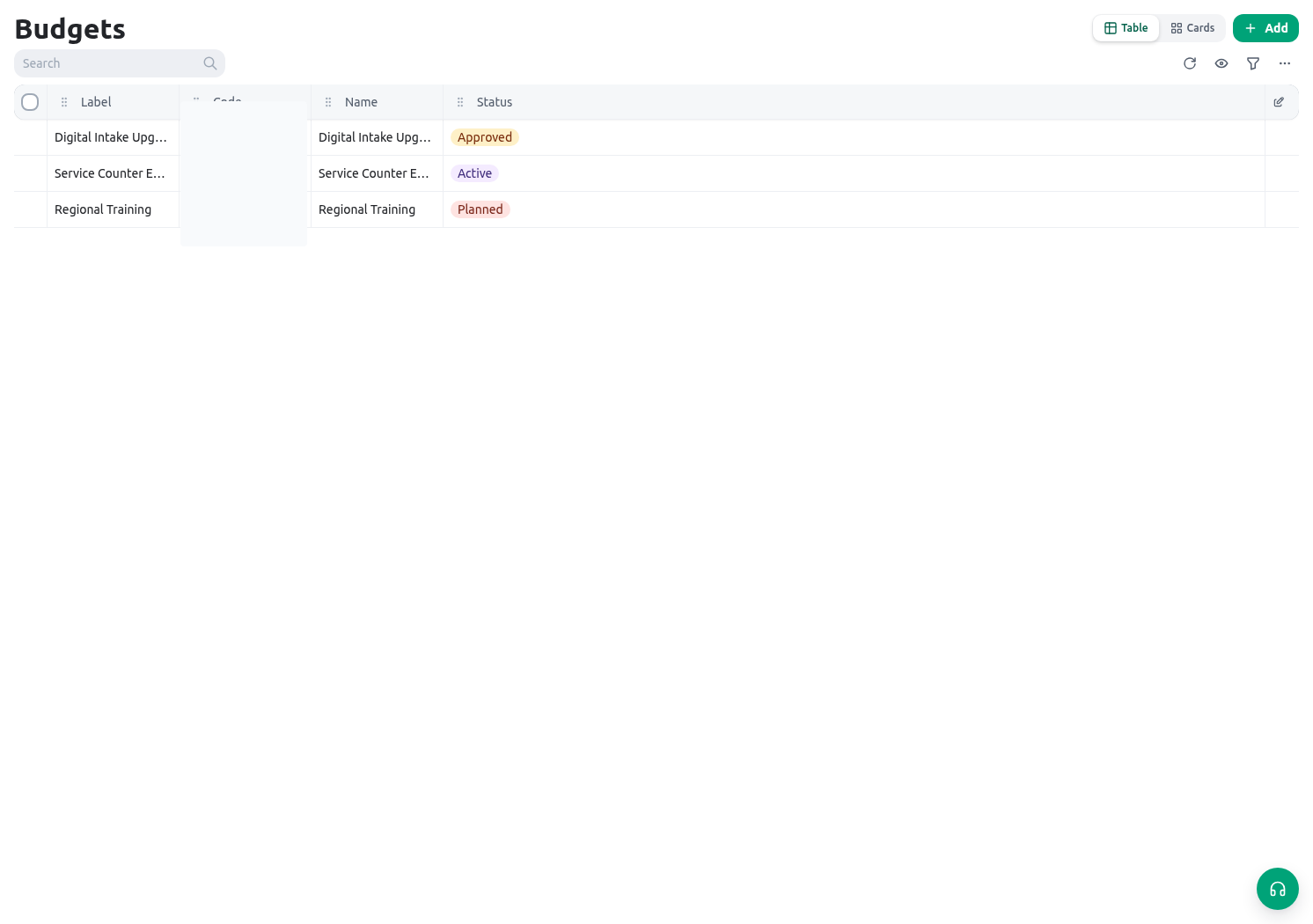Image resolution: width=1313 pixels, height=924 pixels.
Task: Select the Approved status badge
Action: pos(485,137)
